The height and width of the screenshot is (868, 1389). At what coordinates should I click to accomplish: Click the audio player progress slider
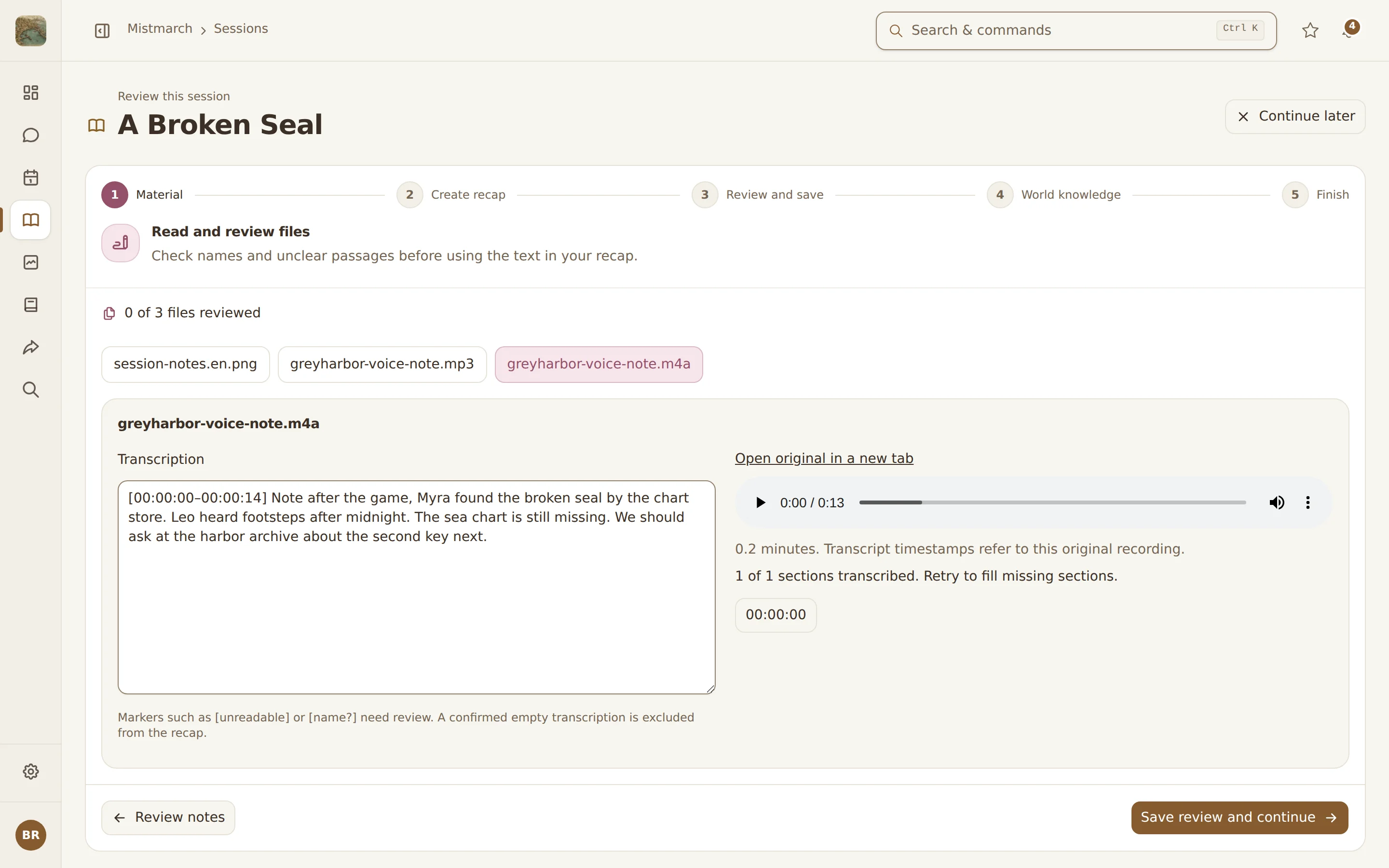tap(1052, 503)
